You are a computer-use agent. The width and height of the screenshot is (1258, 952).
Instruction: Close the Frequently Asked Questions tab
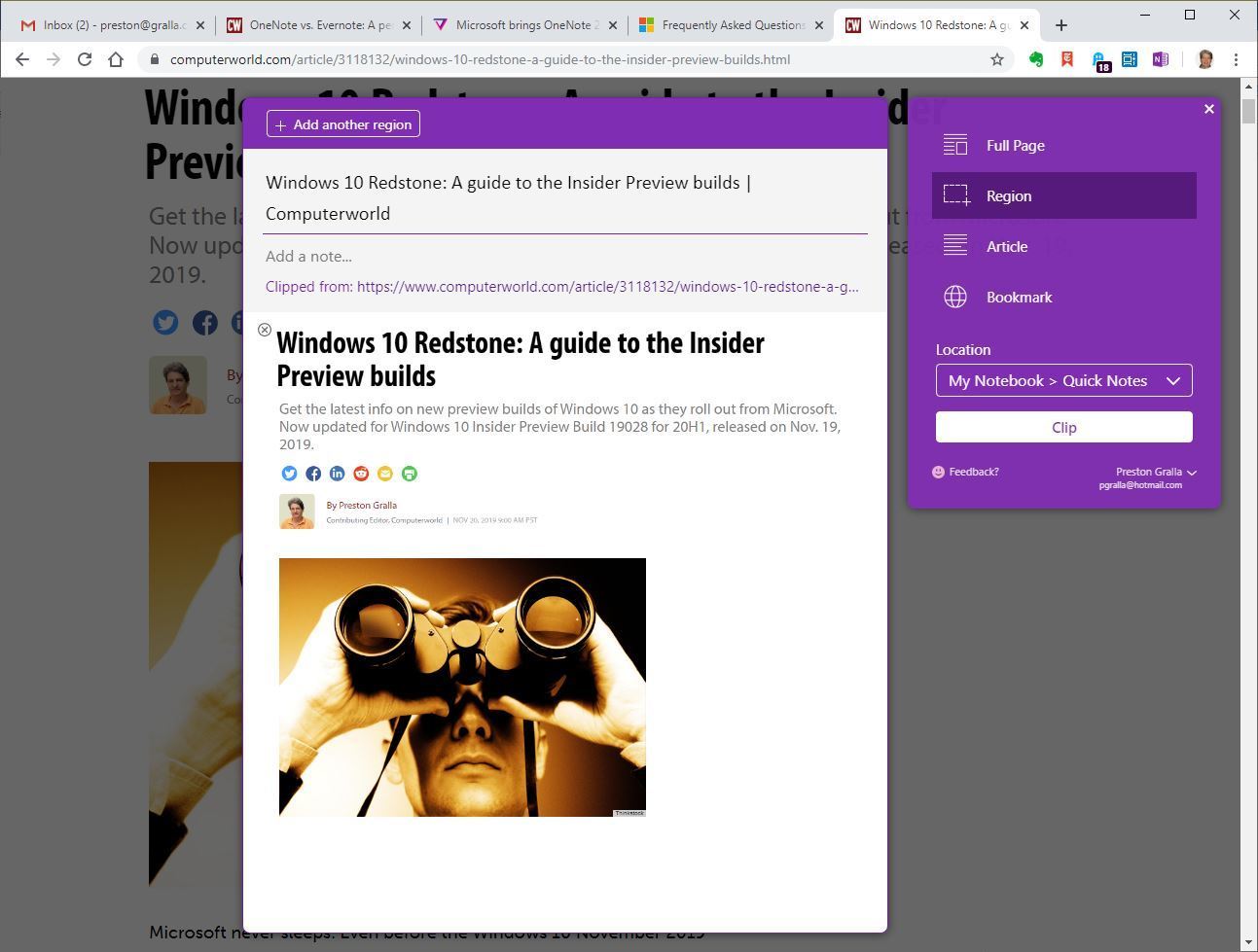(819, 25)
